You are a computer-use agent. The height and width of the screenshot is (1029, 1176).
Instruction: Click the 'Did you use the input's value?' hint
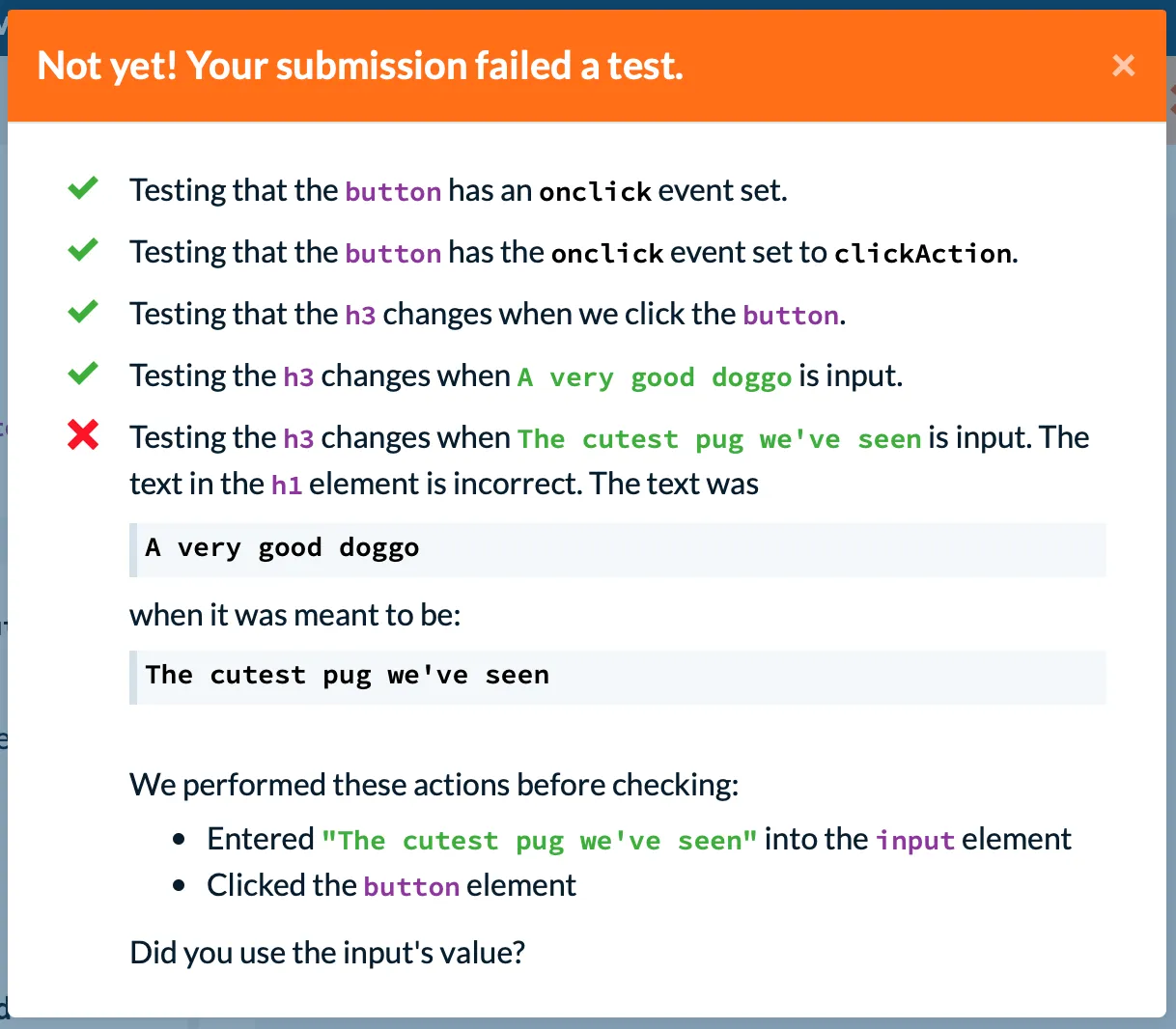pyautogui.click(x=327, y=953)
